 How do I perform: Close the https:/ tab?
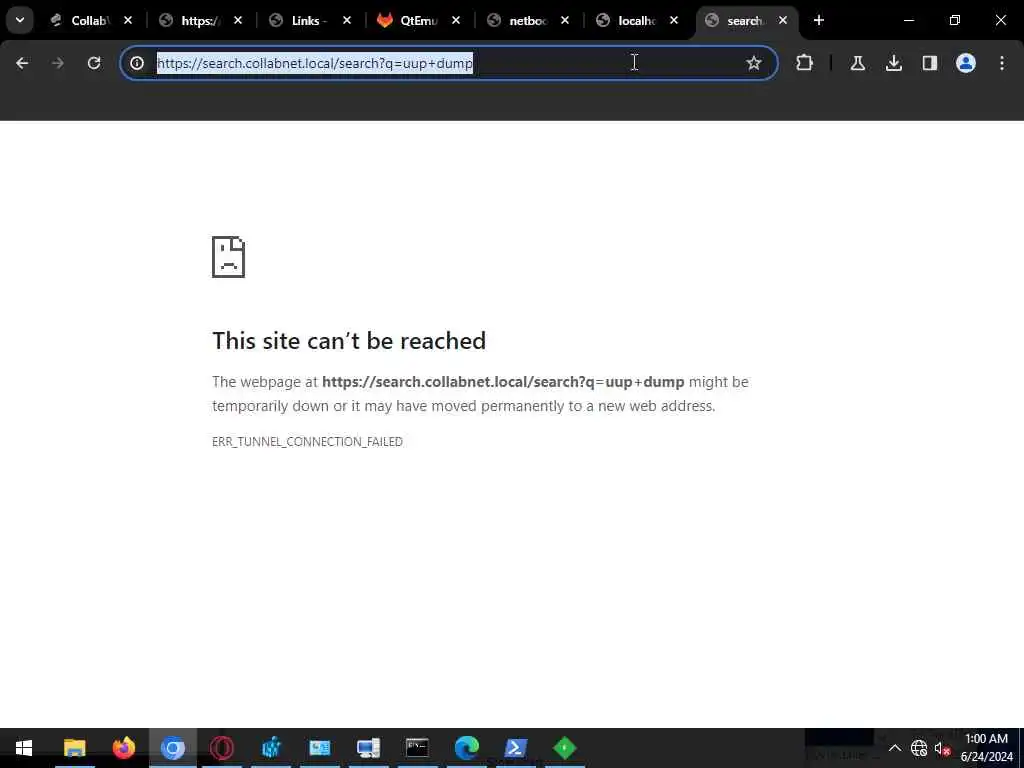point(238,20)
